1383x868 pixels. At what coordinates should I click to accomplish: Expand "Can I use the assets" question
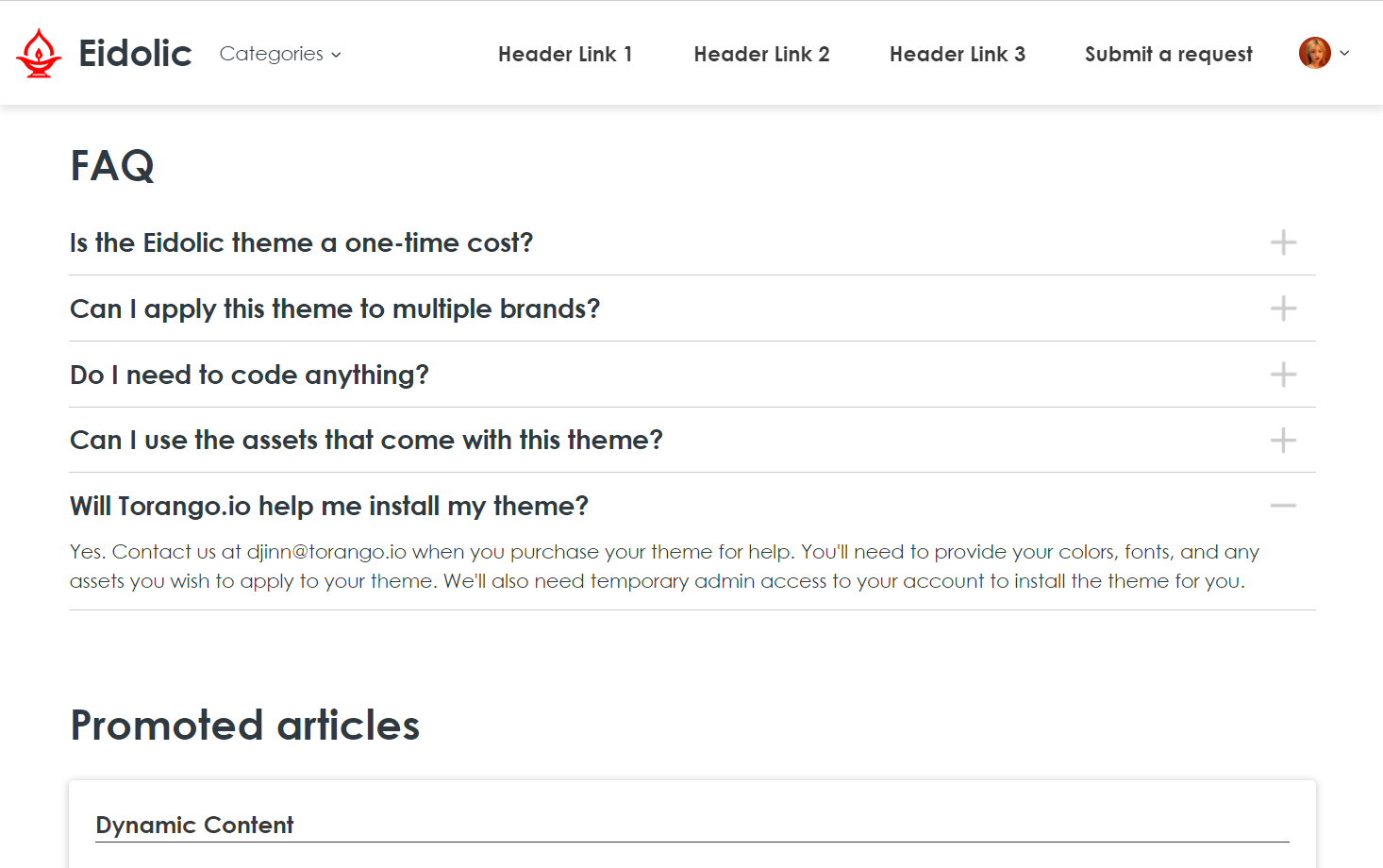[x=366, y=441]
